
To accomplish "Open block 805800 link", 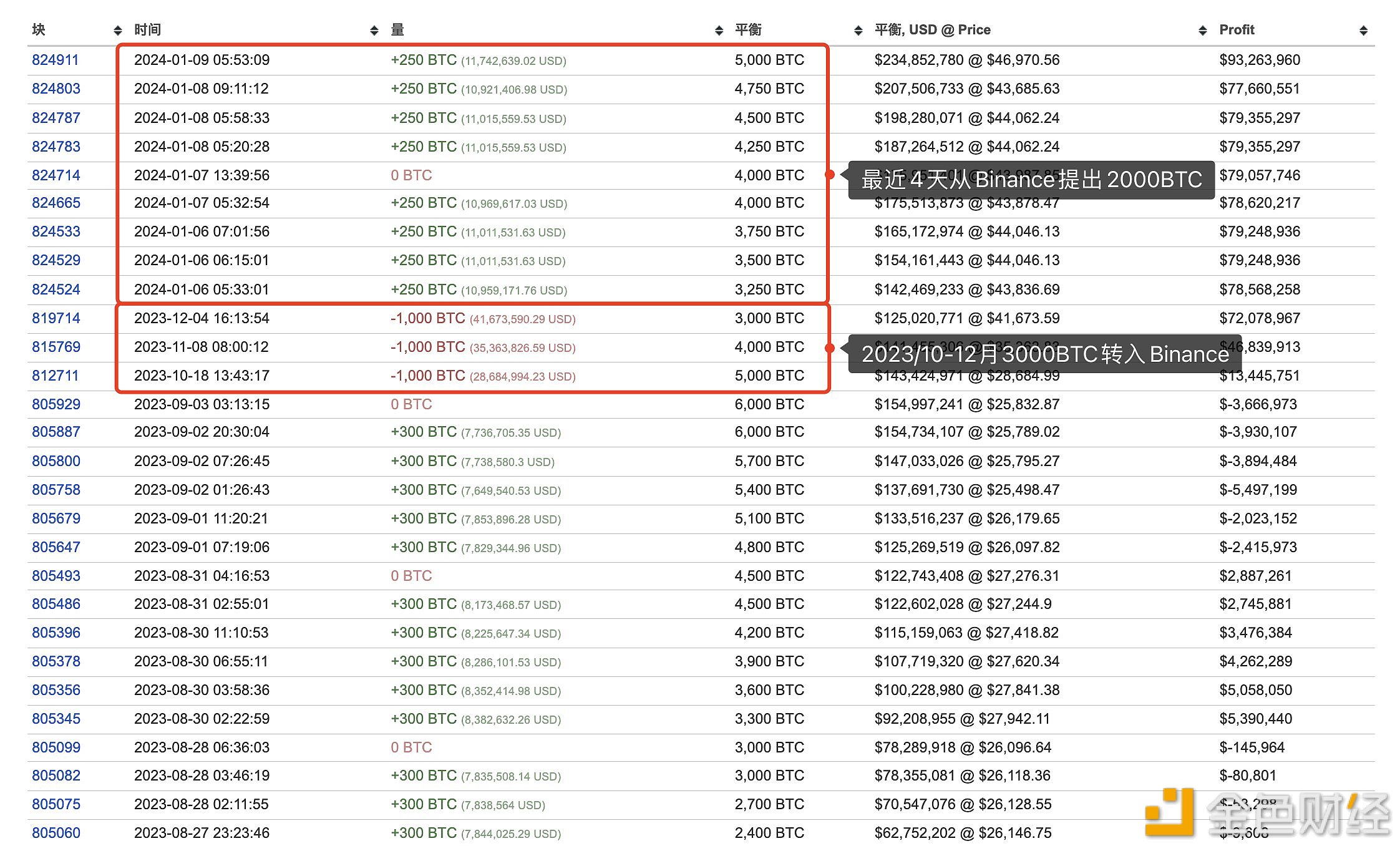I will [x=56, y=461].
